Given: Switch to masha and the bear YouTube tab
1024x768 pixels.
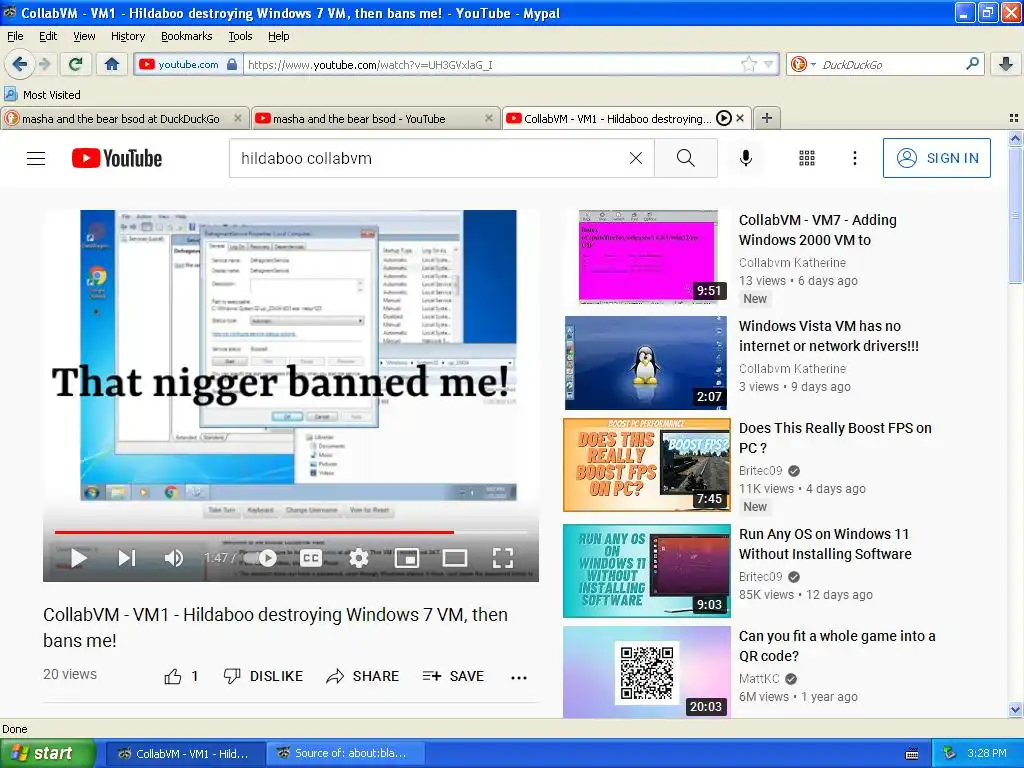Looking at the screenshot, I should [359, 118].
